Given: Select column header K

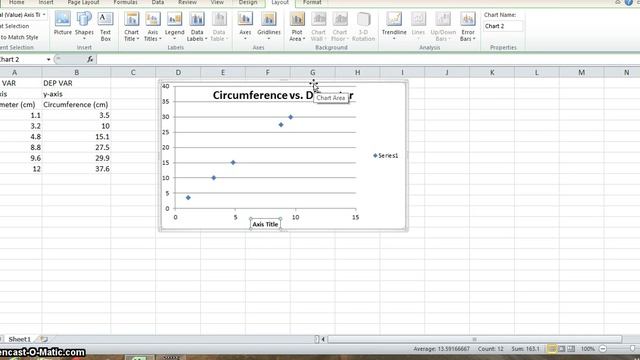Looking at the screenshot, I should point(492,72).
